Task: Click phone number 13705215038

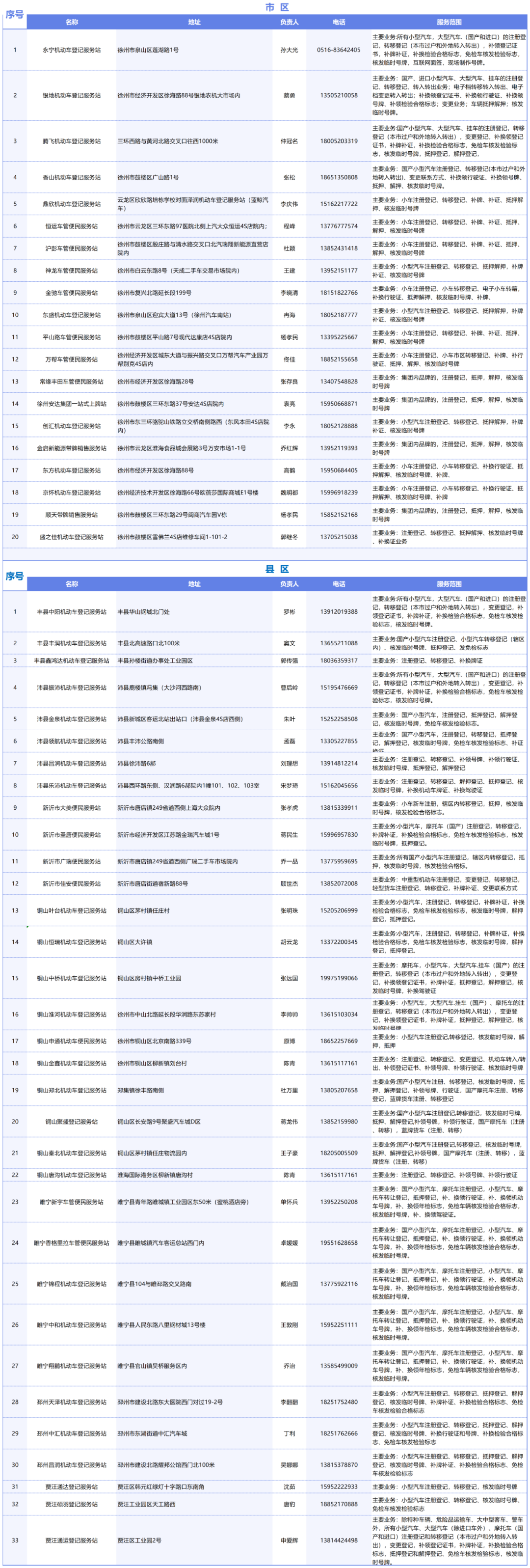Action: 339,537
